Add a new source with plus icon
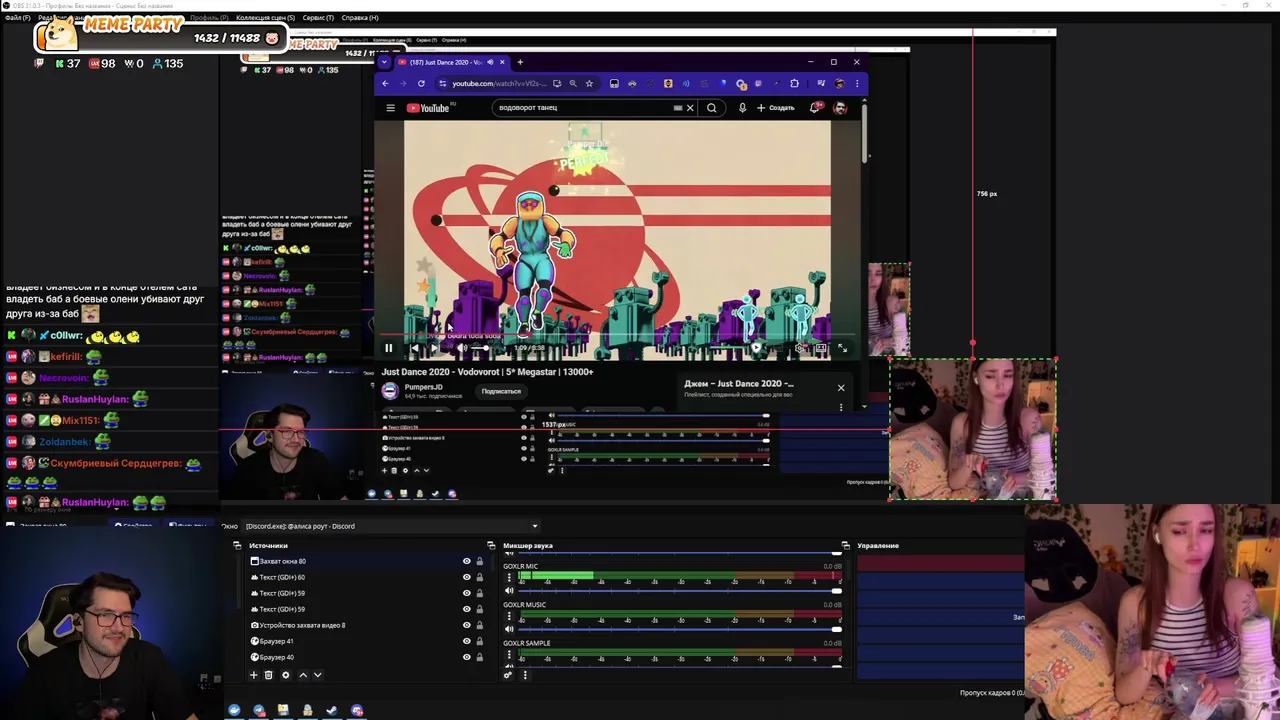 [253, 675]
